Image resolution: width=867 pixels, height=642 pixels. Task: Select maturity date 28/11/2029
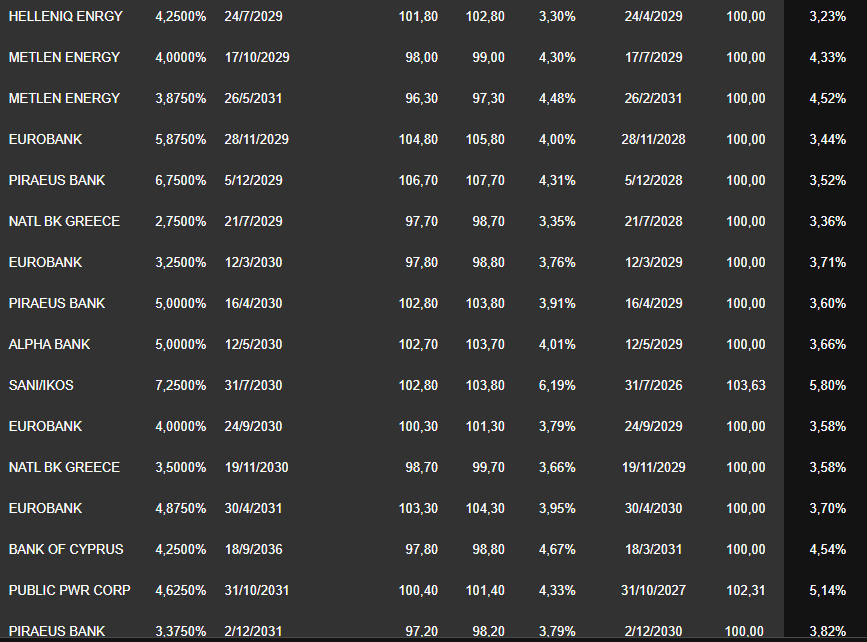click(x=257, y=139)
